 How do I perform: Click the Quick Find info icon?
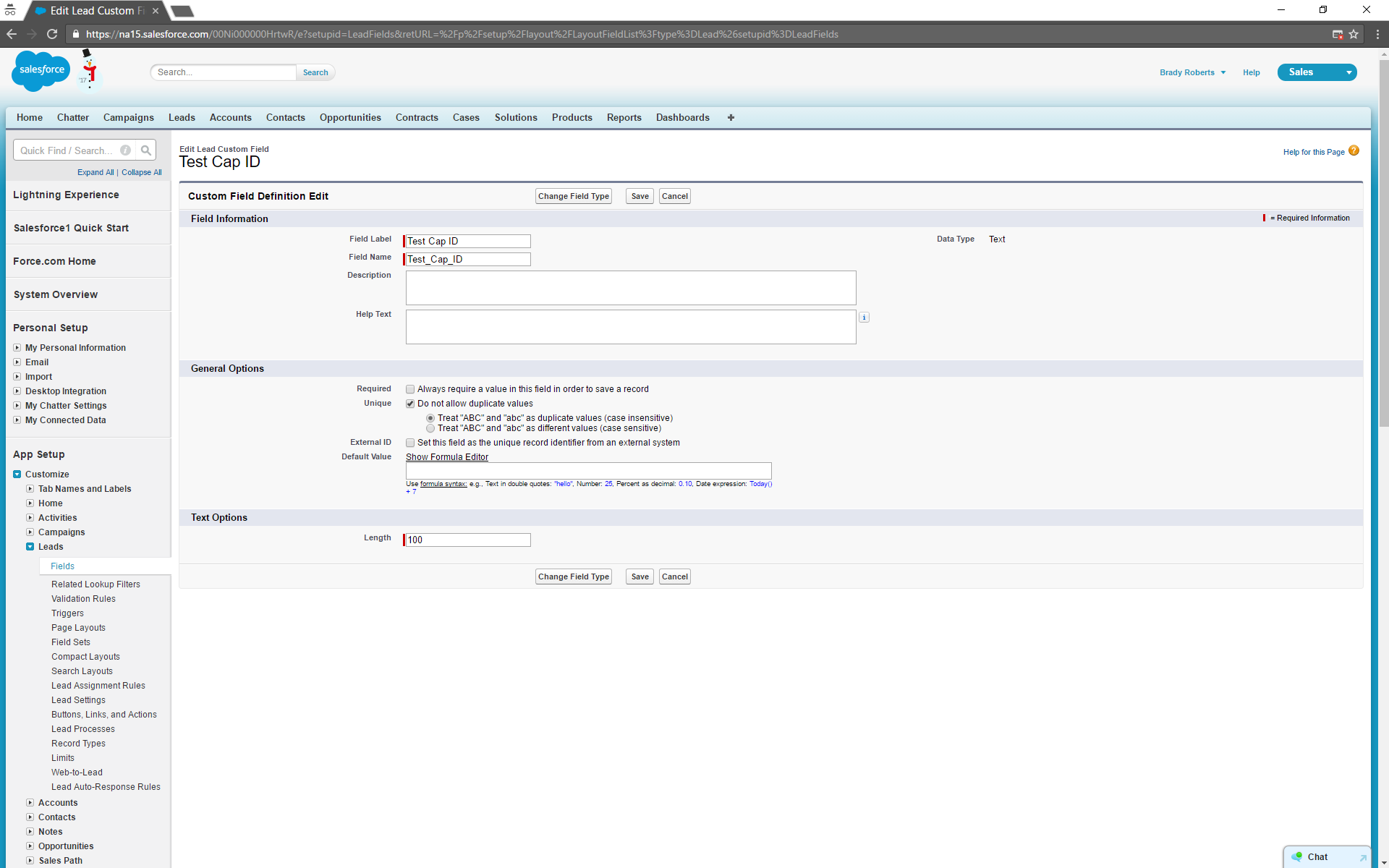point(126,150)
